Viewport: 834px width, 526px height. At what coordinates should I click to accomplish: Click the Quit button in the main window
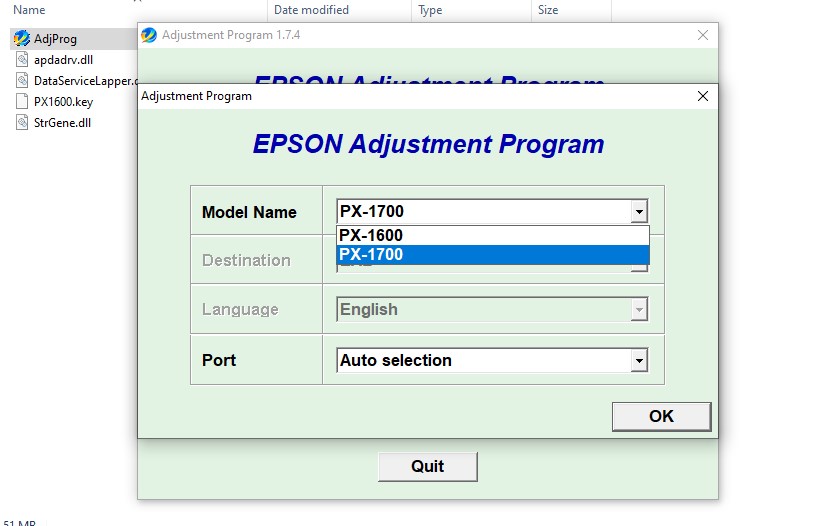(428, 466)
